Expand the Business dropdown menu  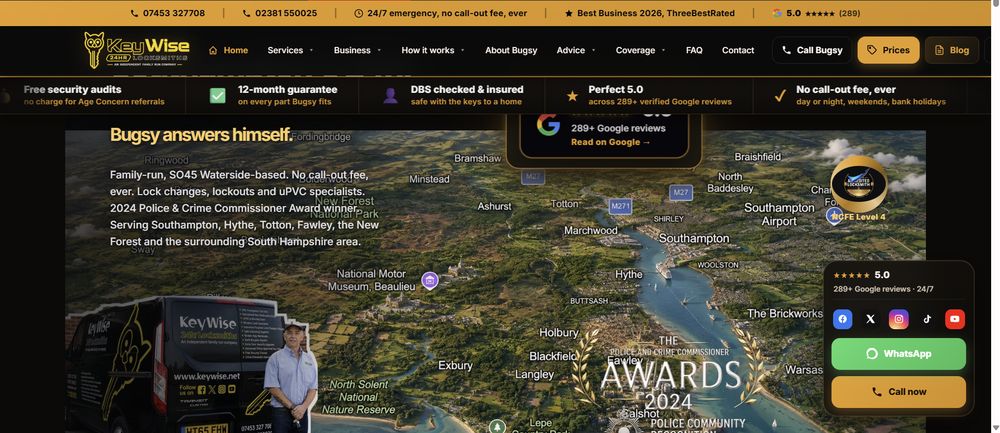tap(357, 50)
